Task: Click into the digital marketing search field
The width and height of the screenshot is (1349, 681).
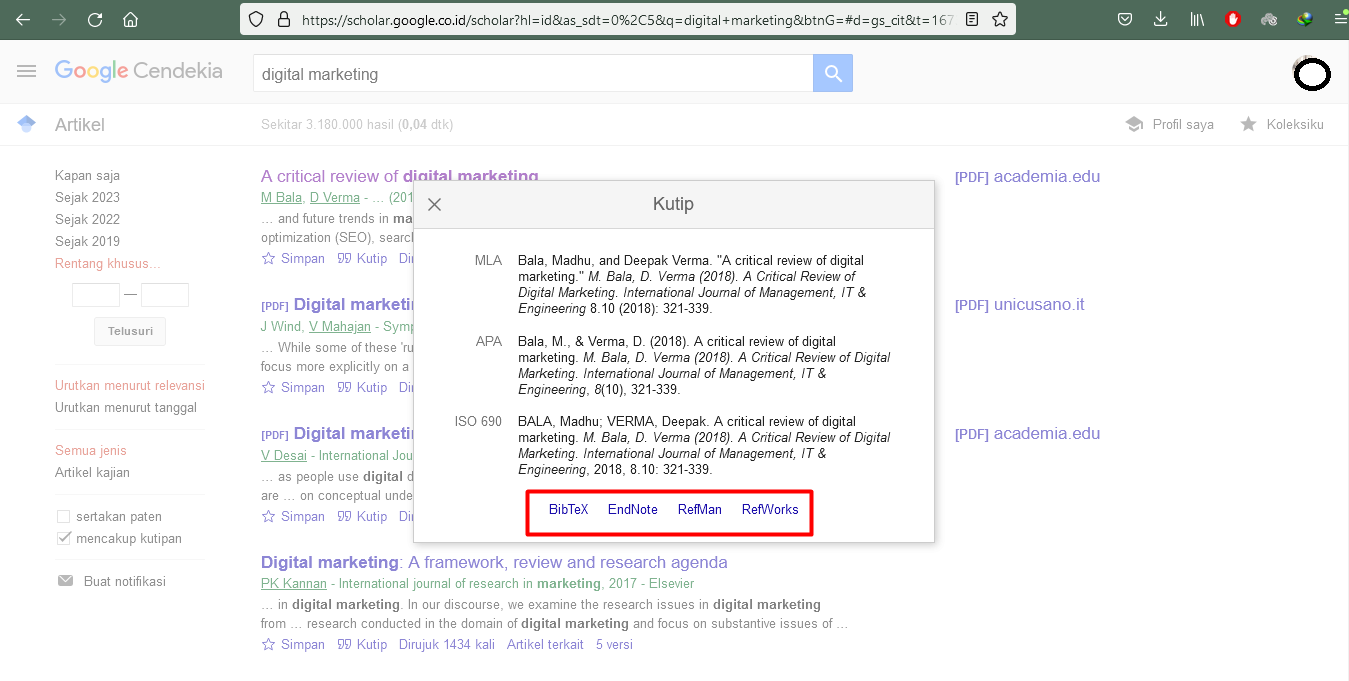Action: 532,73
